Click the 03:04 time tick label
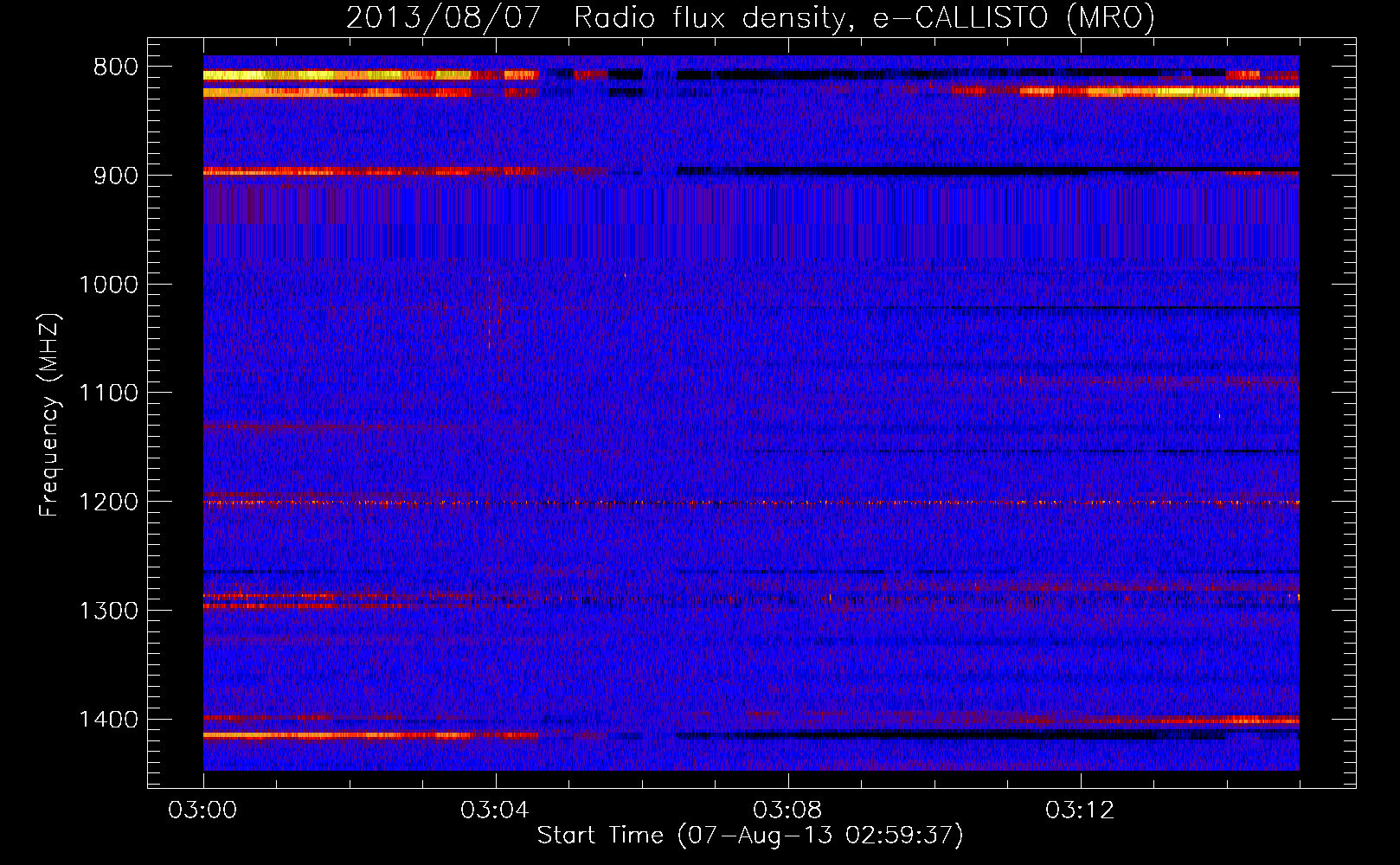This screenshot has width=1400, height=865. [495, 811]
